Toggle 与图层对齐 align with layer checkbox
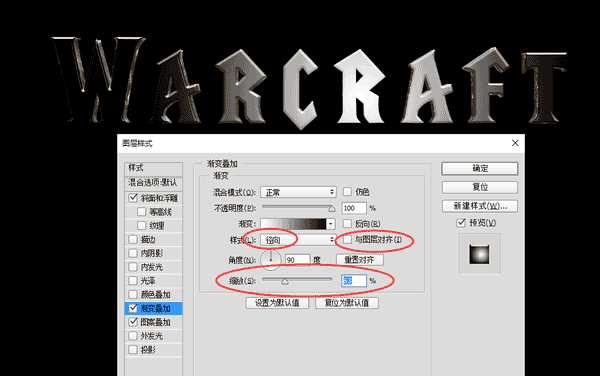600x376 pixels. tap(347, 240)
